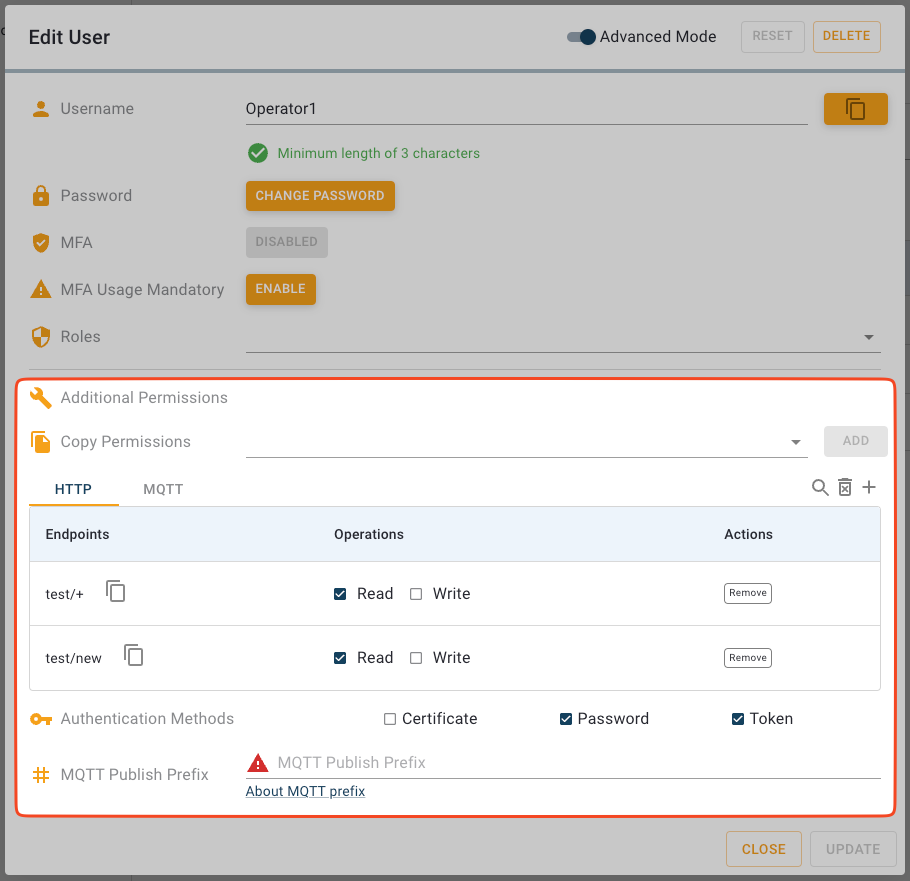Copy the test/new endpoint
The image size is (910, 881).
click(134, 656)
